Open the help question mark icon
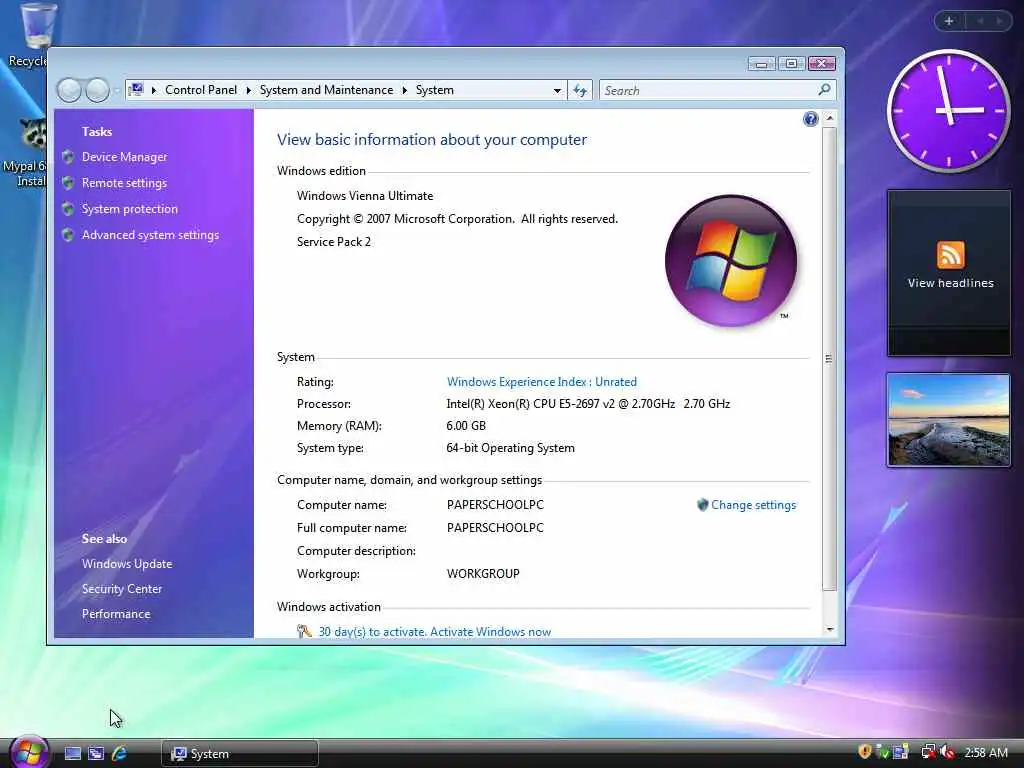 [x=810, y=119]
